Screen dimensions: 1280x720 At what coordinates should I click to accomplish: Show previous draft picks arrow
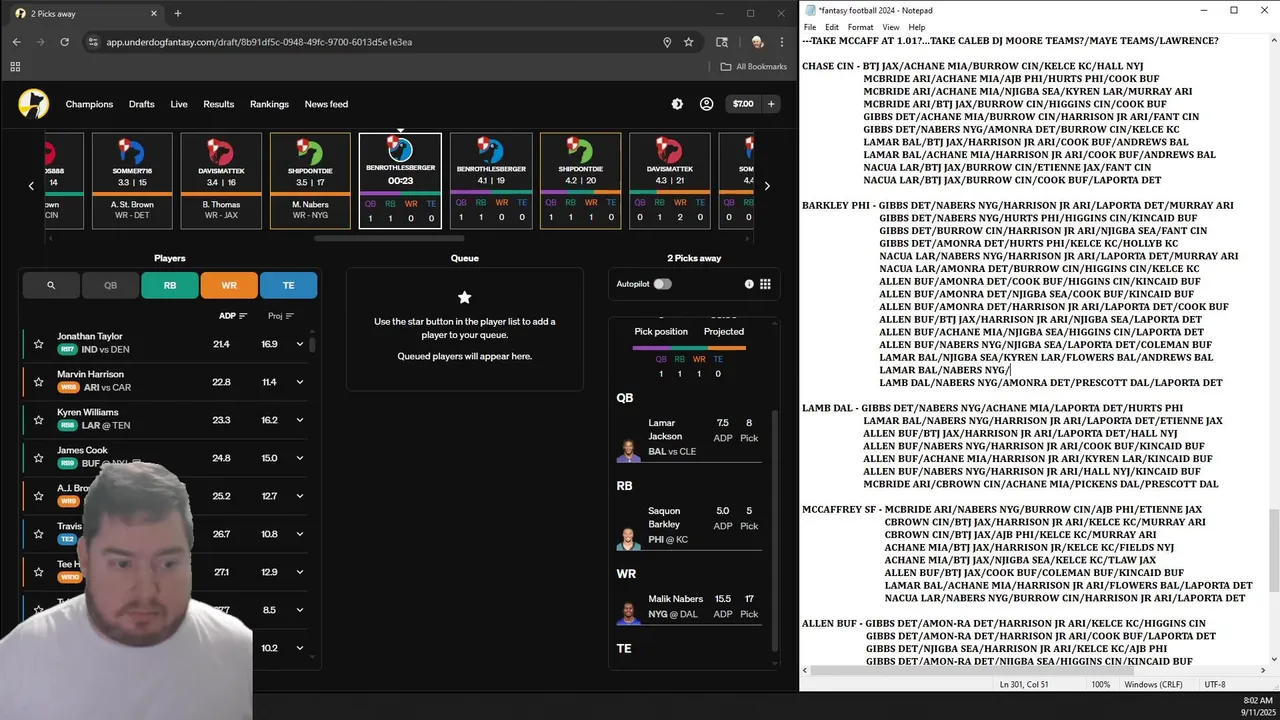[31, 186]
